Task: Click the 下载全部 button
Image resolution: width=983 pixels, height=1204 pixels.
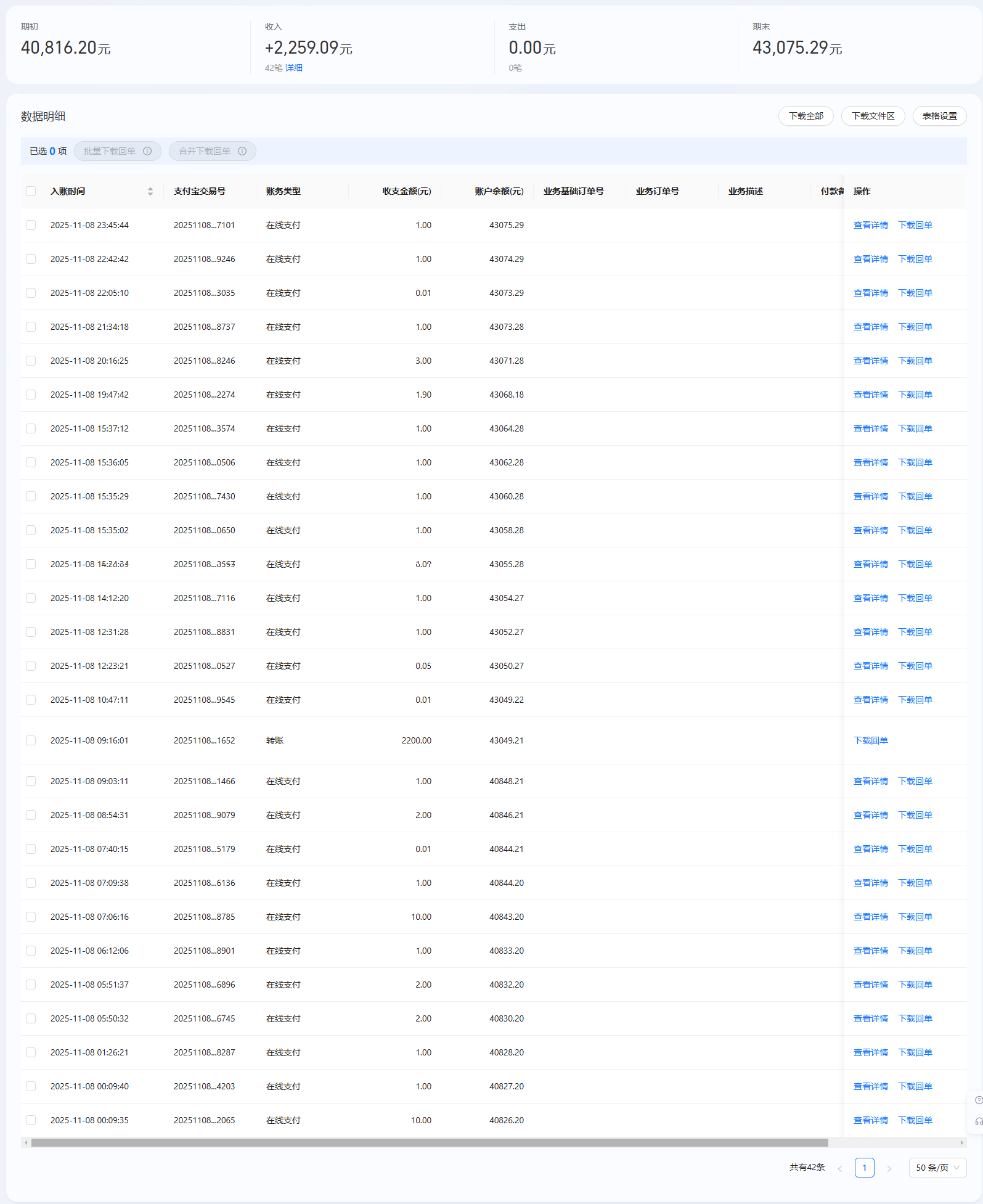Action: (806, 116)
